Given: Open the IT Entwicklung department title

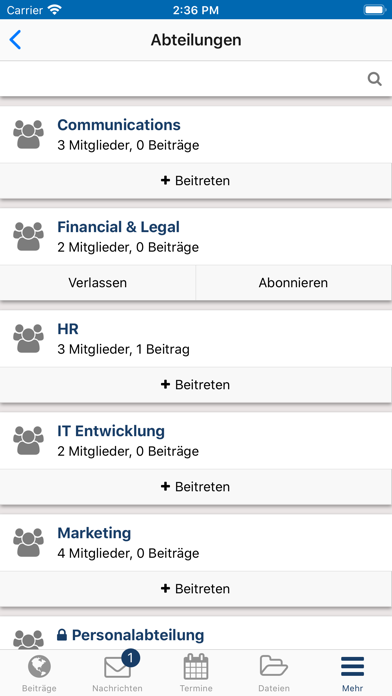Looking at the screenshot, I should click(x=111, y=431).
